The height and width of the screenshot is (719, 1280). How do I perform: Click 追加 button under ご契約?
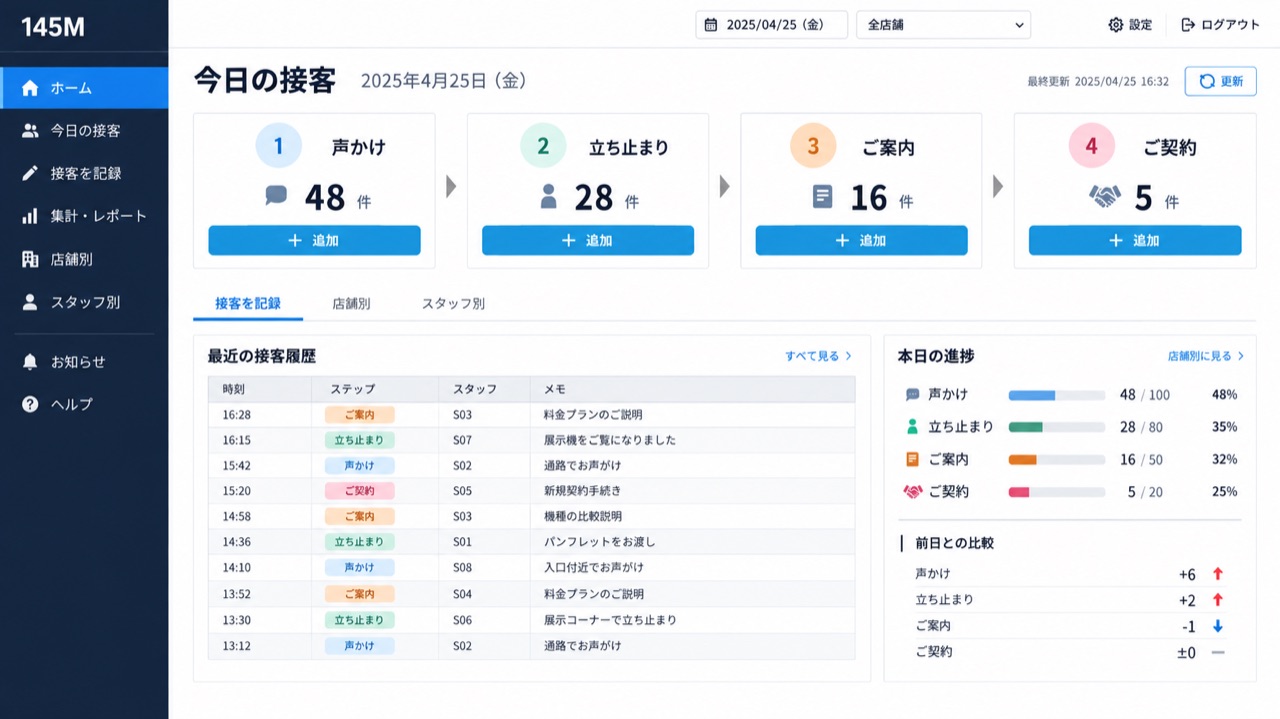click(1135, 240)
